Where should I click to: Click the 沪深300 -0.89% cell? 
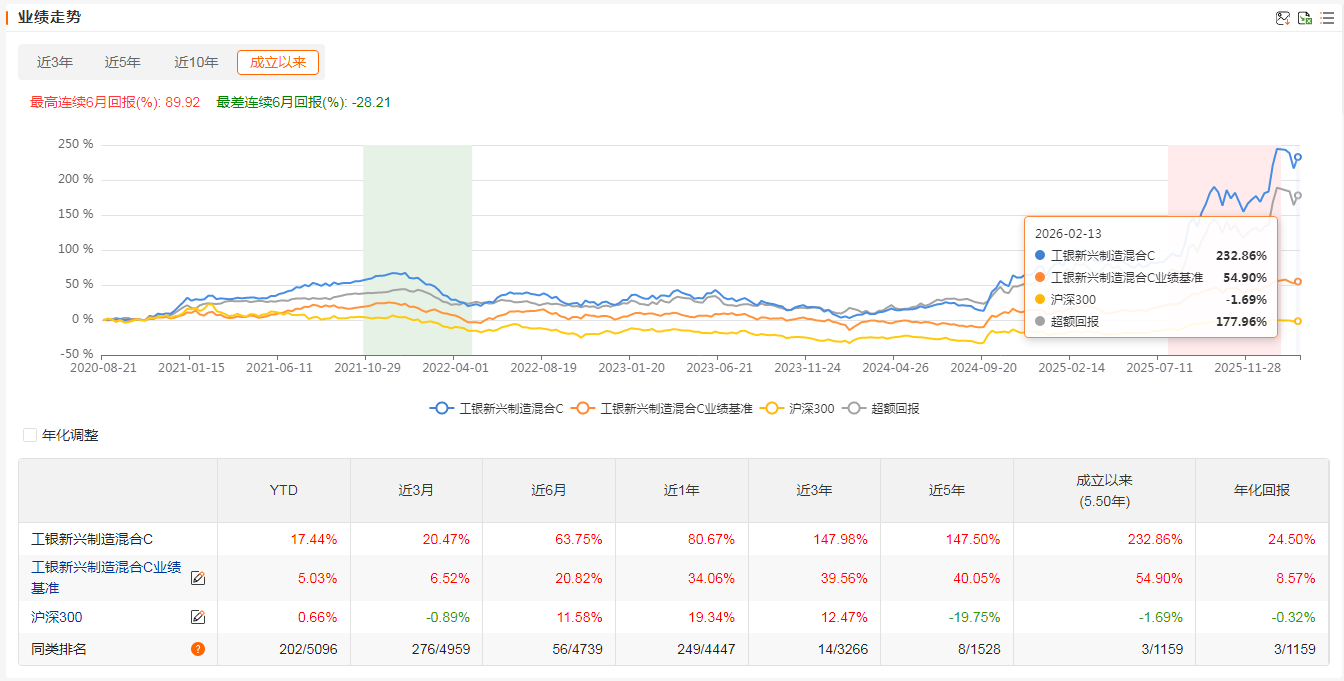(x=448, y=617)
